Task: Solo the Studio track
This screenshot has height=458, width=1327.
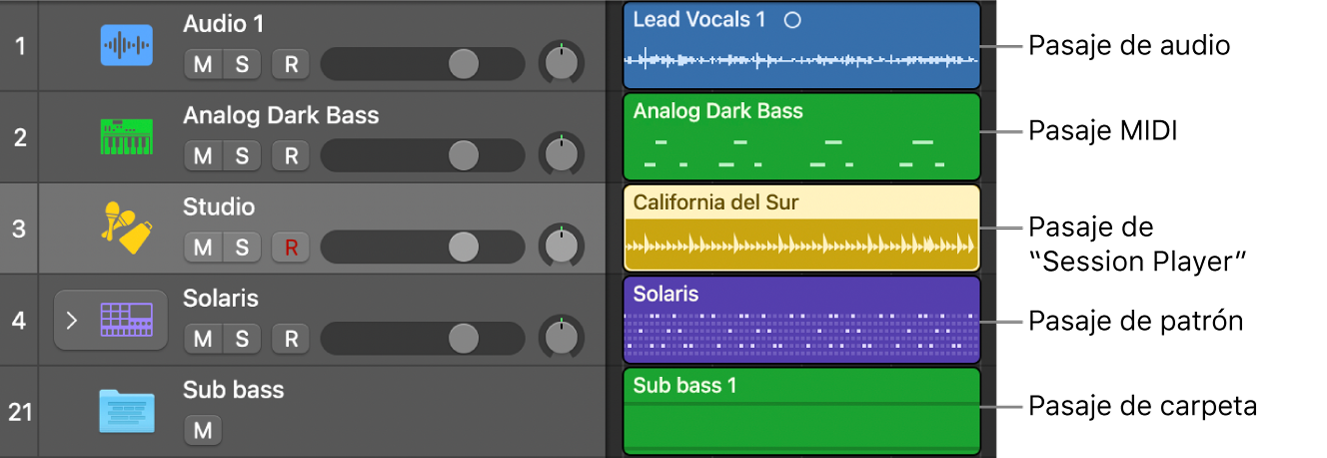Action: (x=242, y=247)
